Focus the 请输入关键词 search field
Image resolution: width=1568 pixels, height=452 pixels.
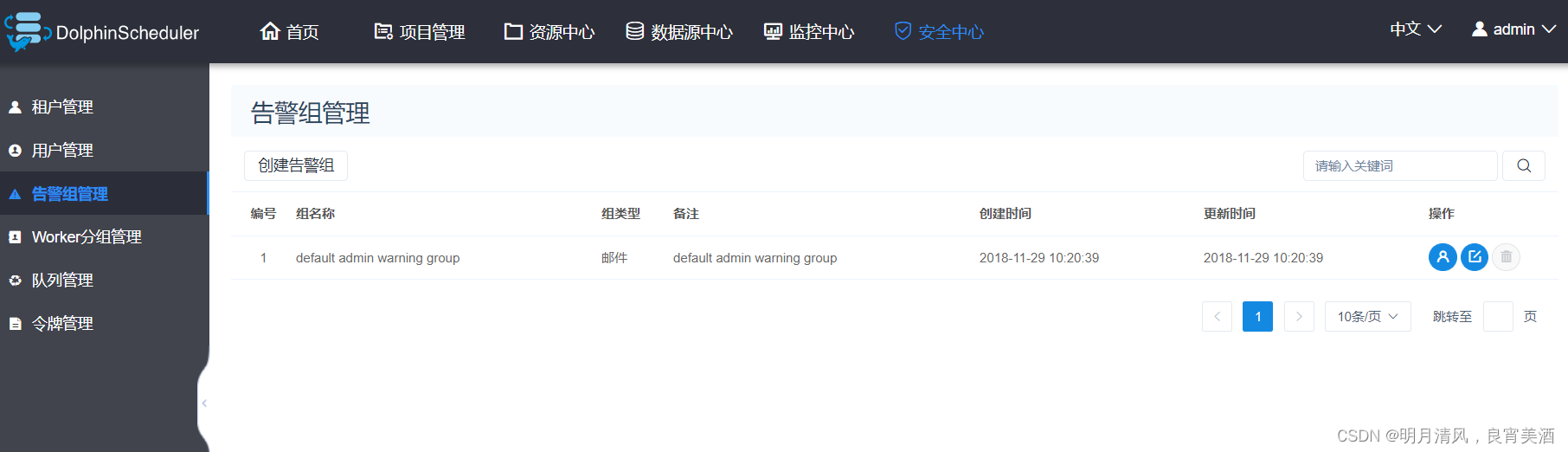[1400, 165]
